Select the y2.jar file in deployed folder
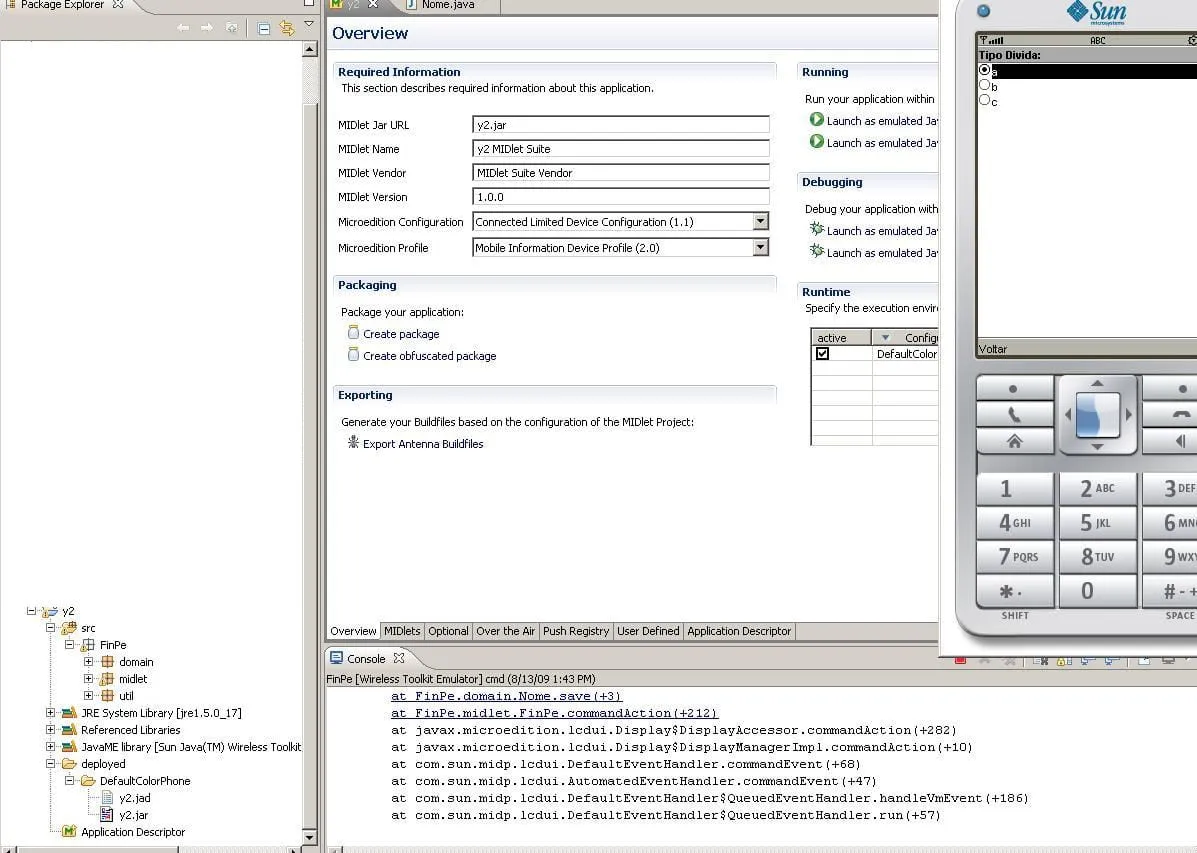This screenshot has height=853, width=1197. tap(132, 815)
